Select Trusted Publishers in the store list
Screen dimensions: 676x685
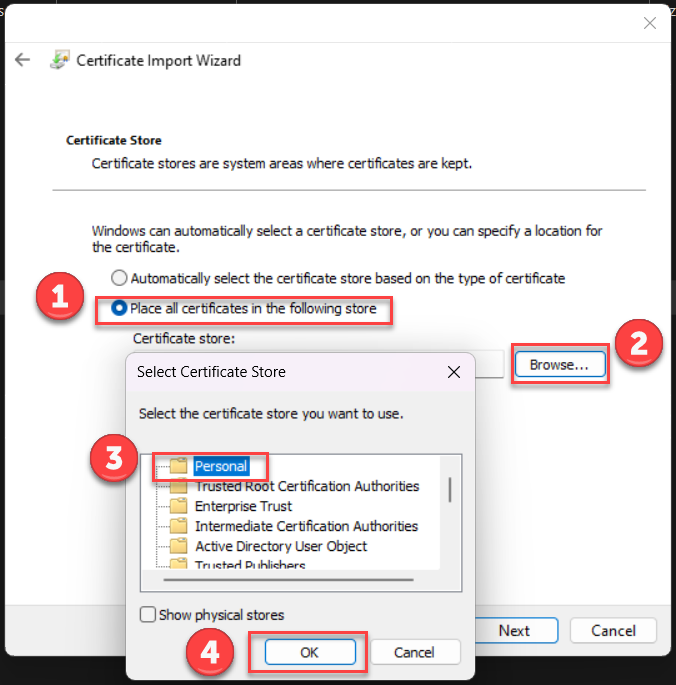250,565
